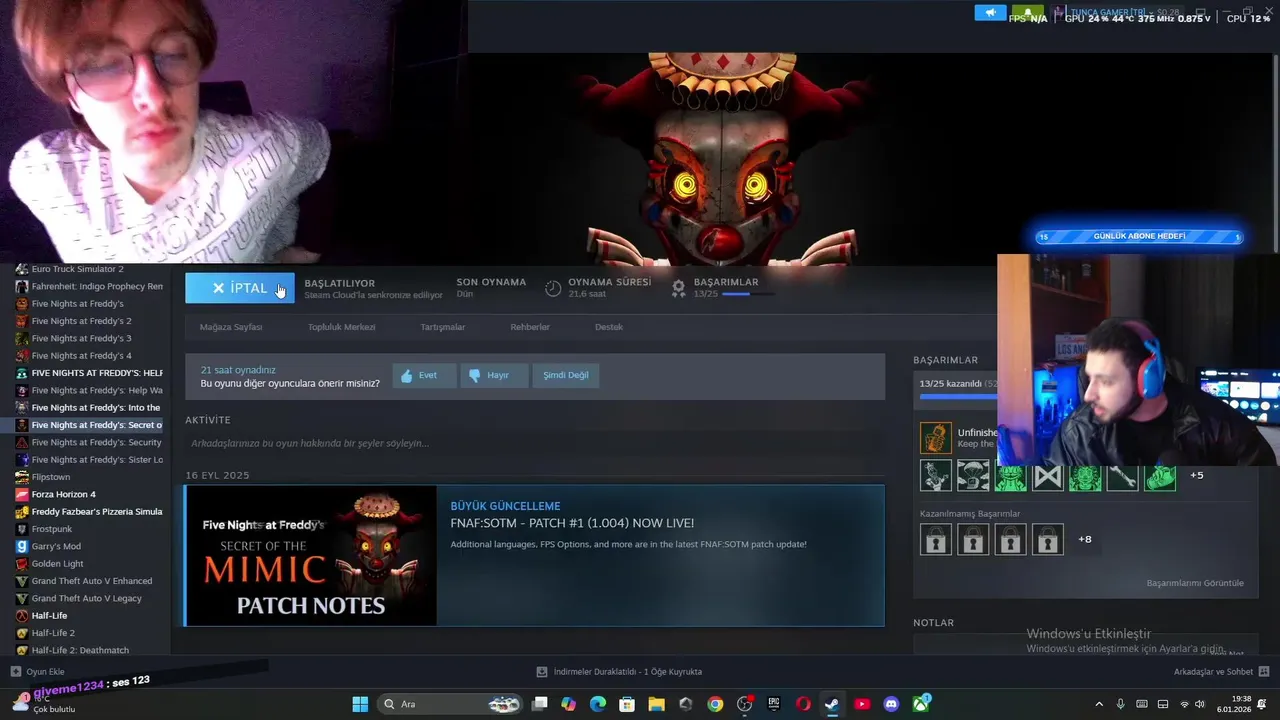Open Epic Games Launcher from taskbar

(x=774, y=704)
